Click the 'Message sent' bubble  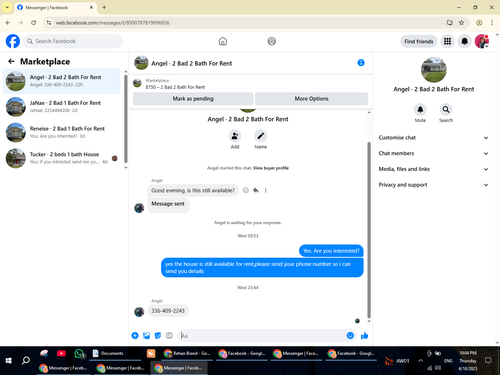[168, 204]
